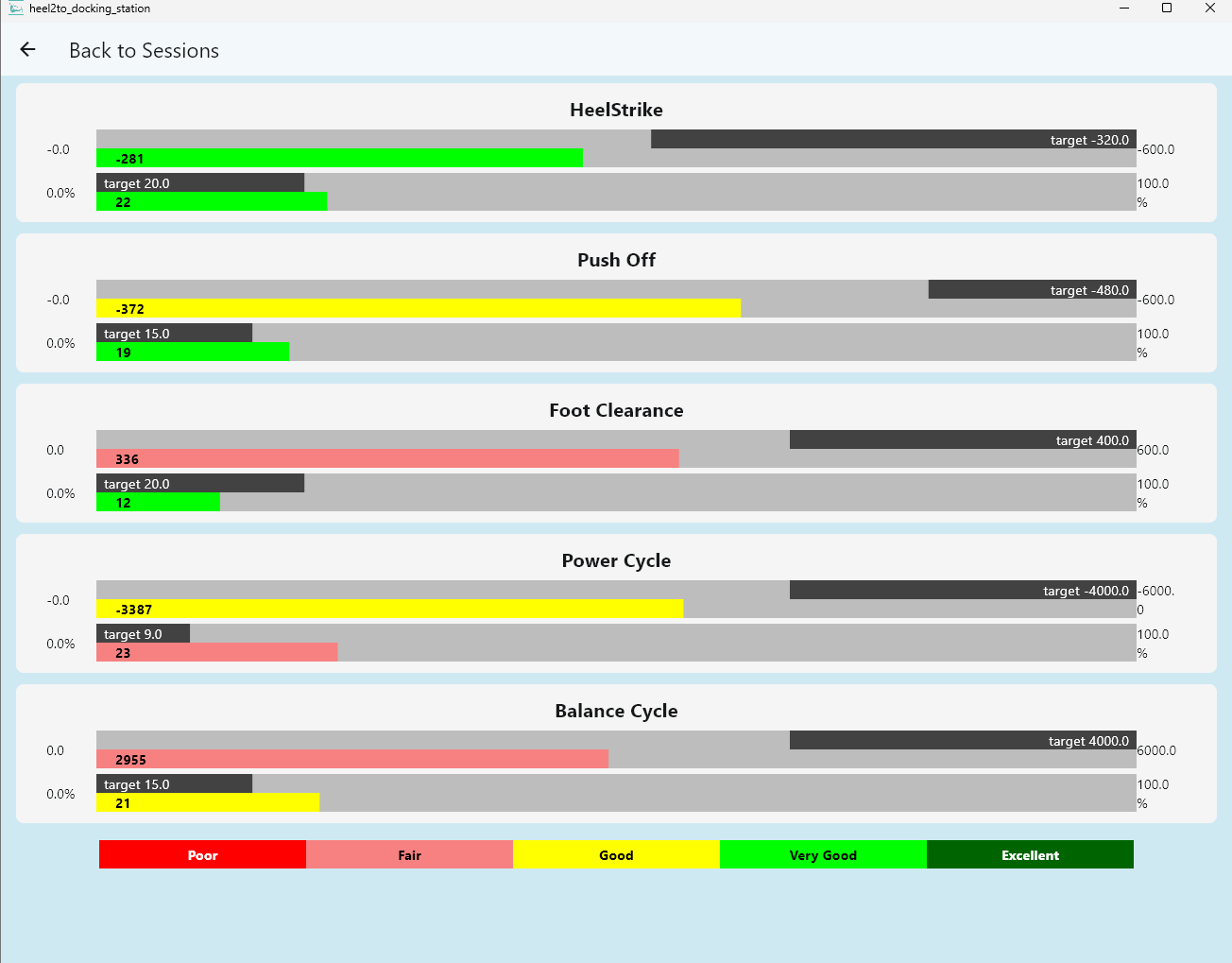Click the app icon in title bar

point(15,9)
